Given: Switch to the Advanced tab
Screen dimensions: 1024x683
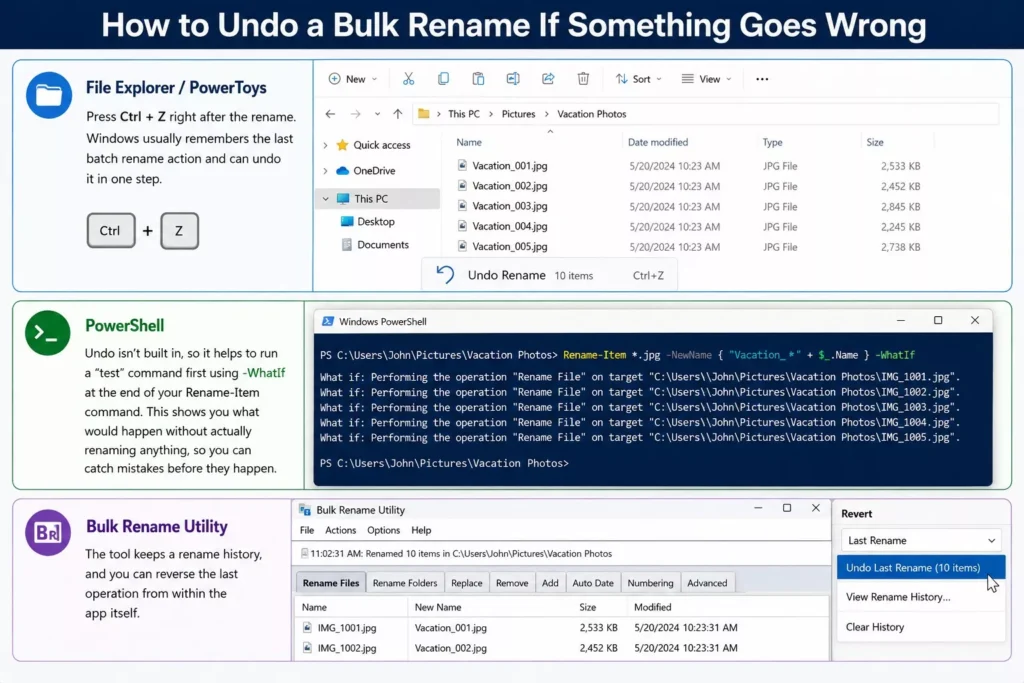Looking at the screenshot, I should (x=707, y=582).
